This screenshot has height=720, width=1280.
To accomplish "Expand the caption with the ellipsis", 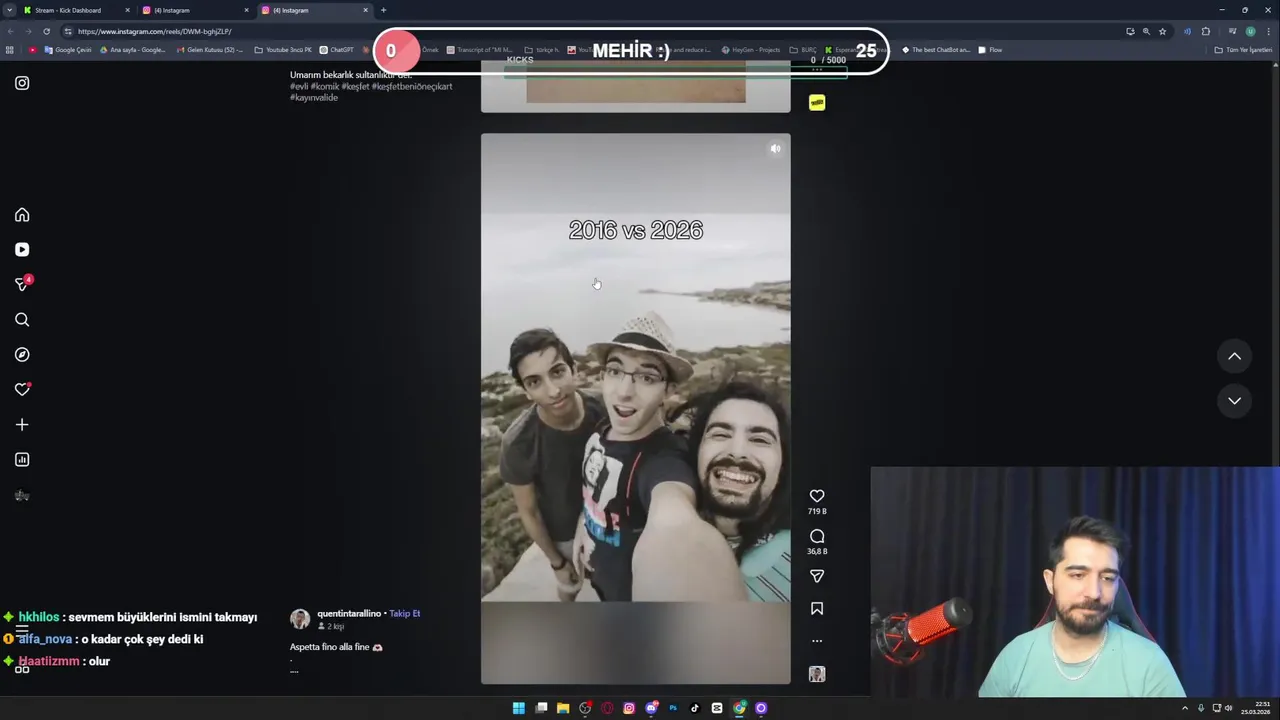I will pyautogui.click(x=294, y=671).
